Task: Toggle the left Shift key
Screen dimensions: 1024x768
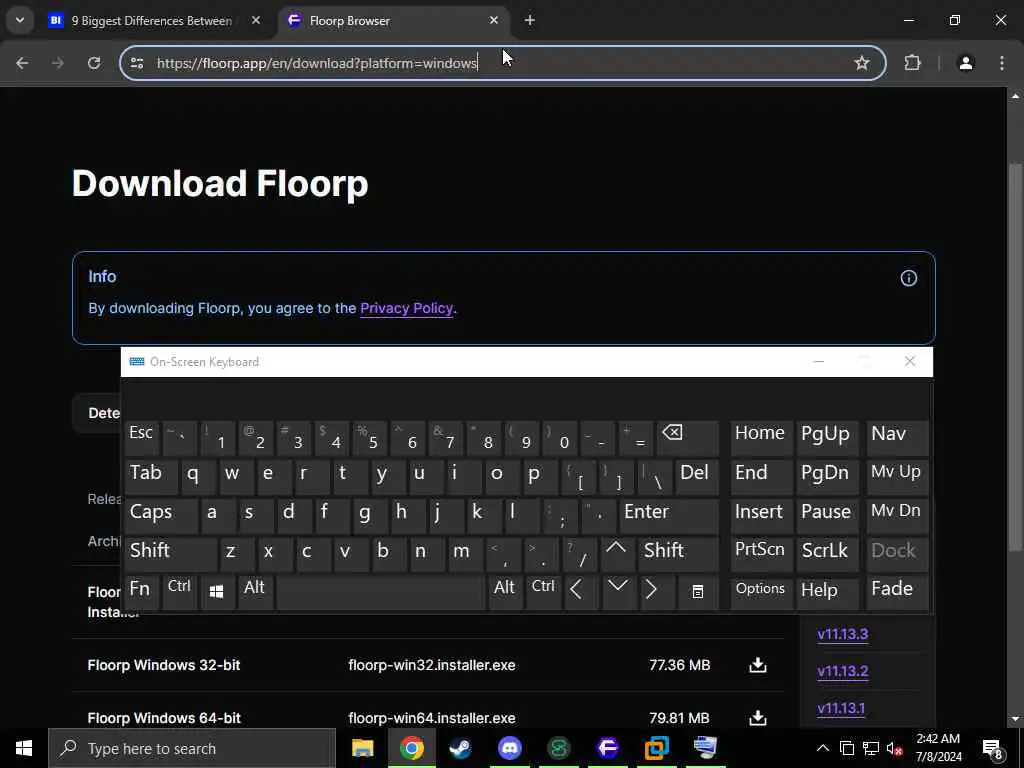Action: pyautogui.click(x=170, y=552)
